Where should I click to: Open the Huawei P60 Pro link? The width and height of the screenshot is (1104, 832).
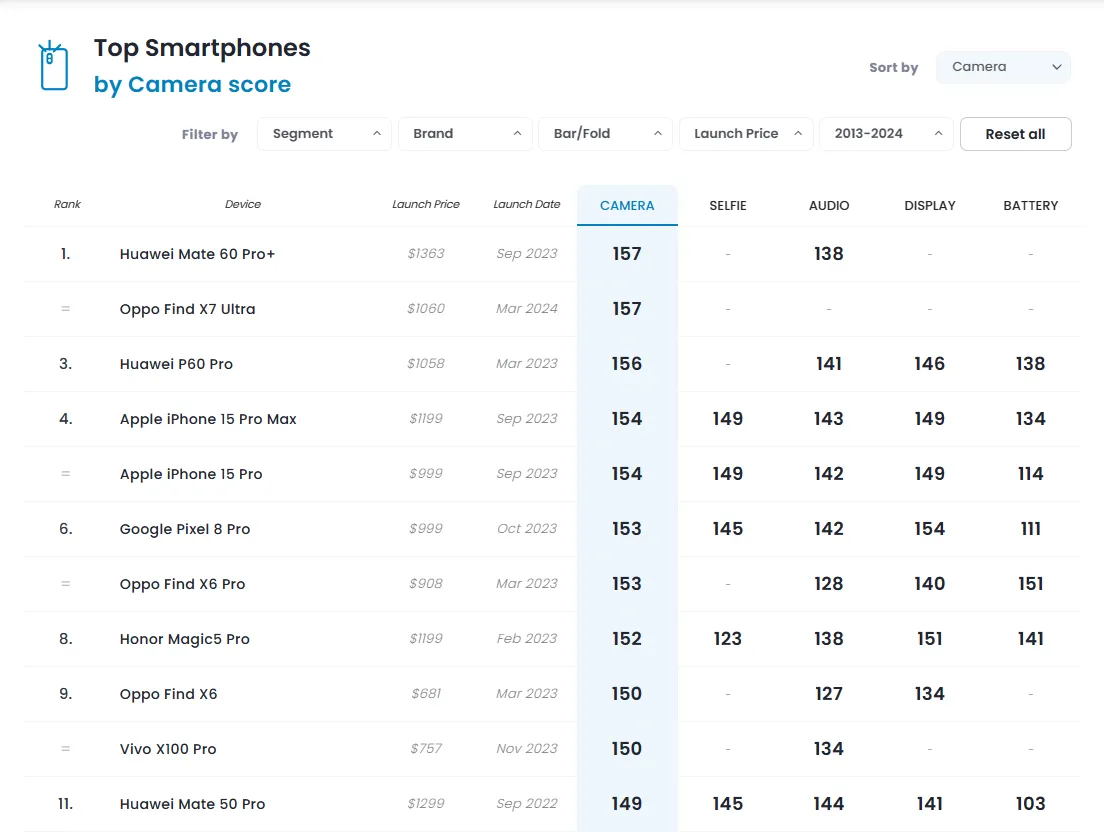click(x=176, y=364)
